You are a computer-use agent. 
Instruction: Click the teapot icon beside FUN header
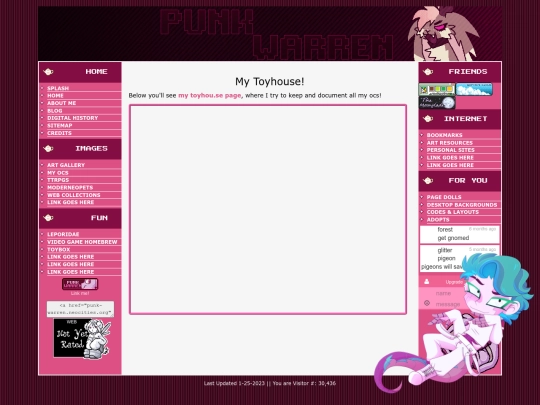(48, 218)
